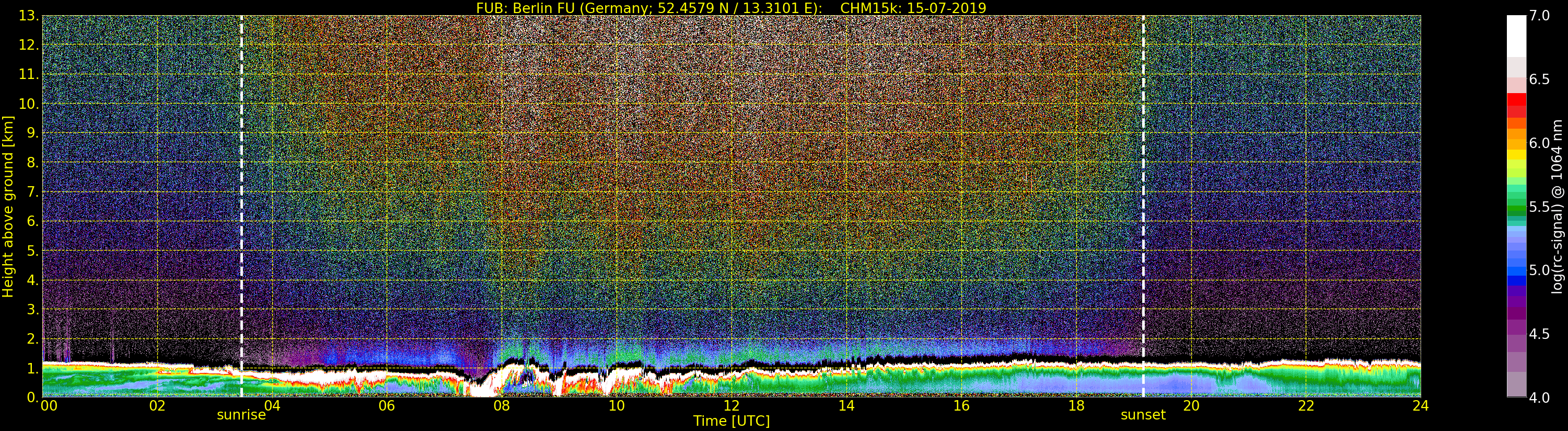Pick the green band near 5.5 on the colorbar

pos(1516,207)
